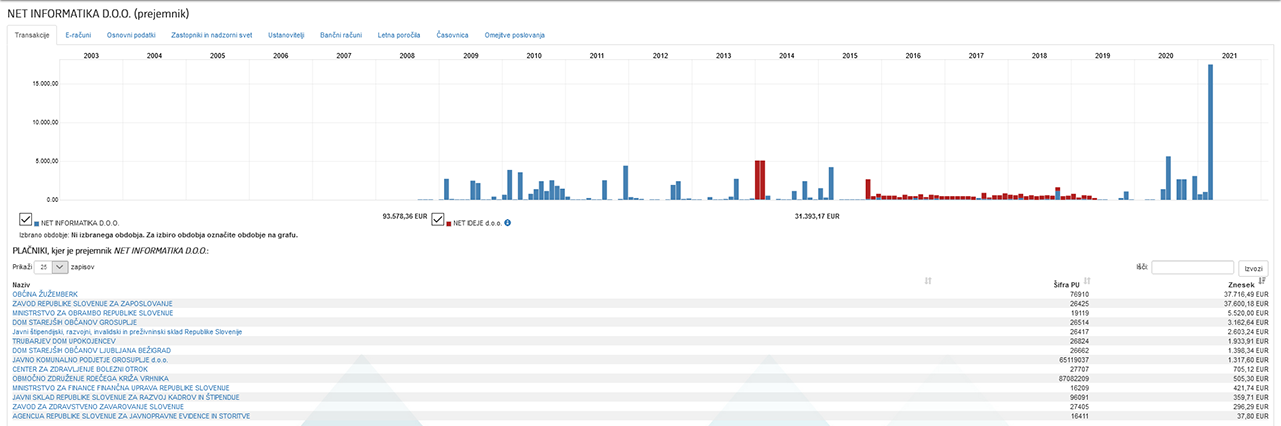Sort by Šifra PU column arrows
Screen dimensions: 1281x426
(x=1087, y=281)
